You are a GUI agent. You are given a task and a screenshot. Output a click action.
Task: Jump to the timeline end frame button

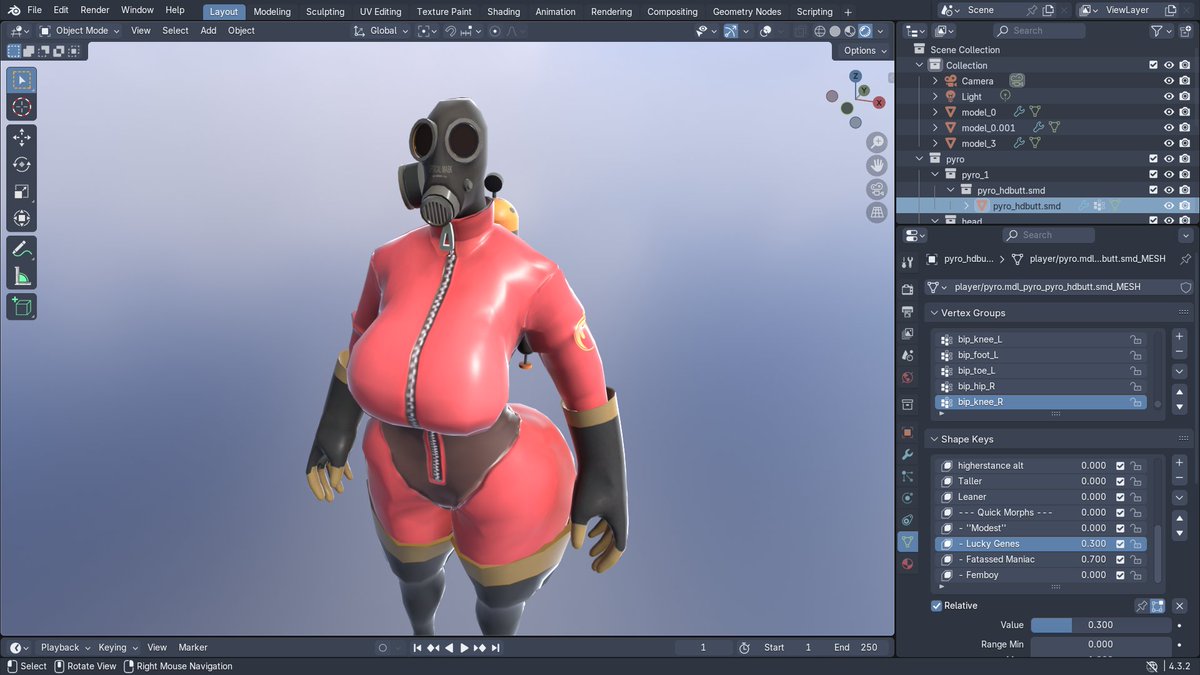[x=495, y=648]
